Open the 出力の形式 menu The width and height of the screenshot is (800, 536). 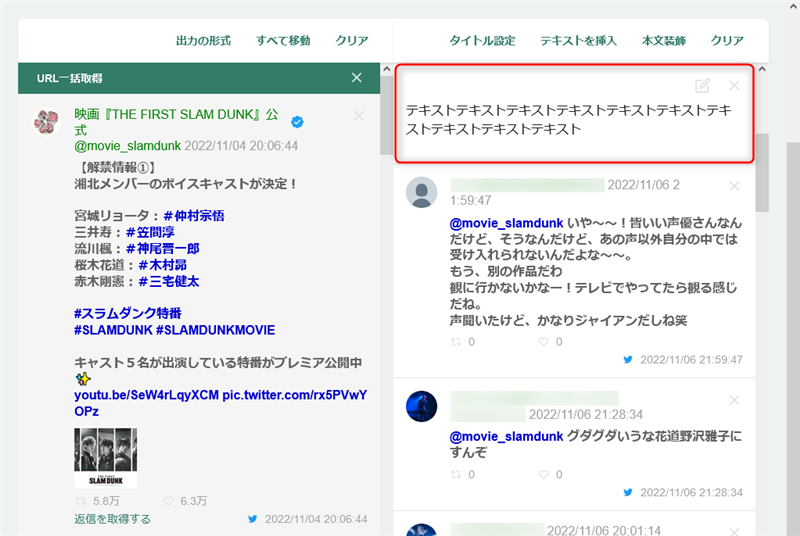coord(203,40)
